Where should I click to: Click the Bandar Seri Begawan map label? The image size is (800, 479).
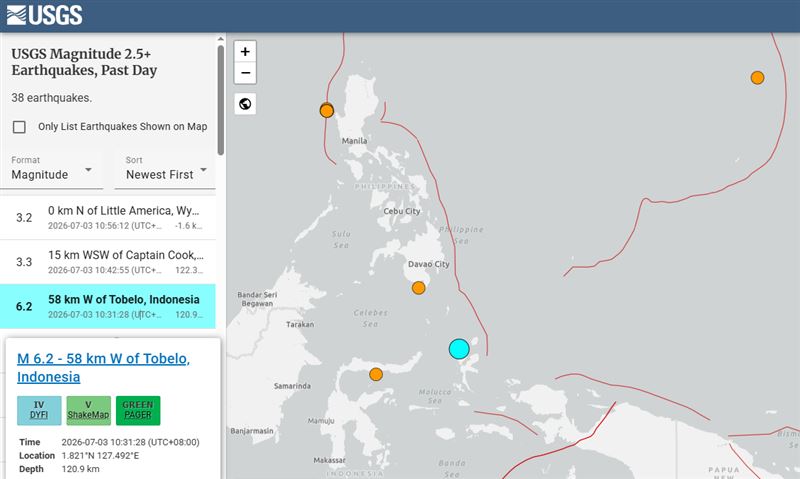[257, 299]
